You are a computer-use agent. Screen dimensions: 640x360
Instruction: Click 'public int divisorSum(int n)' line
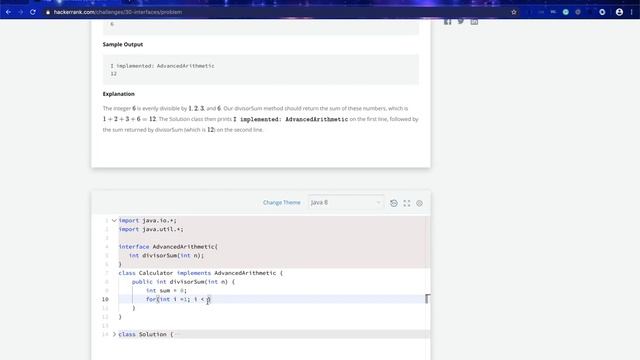click(183, 282)
